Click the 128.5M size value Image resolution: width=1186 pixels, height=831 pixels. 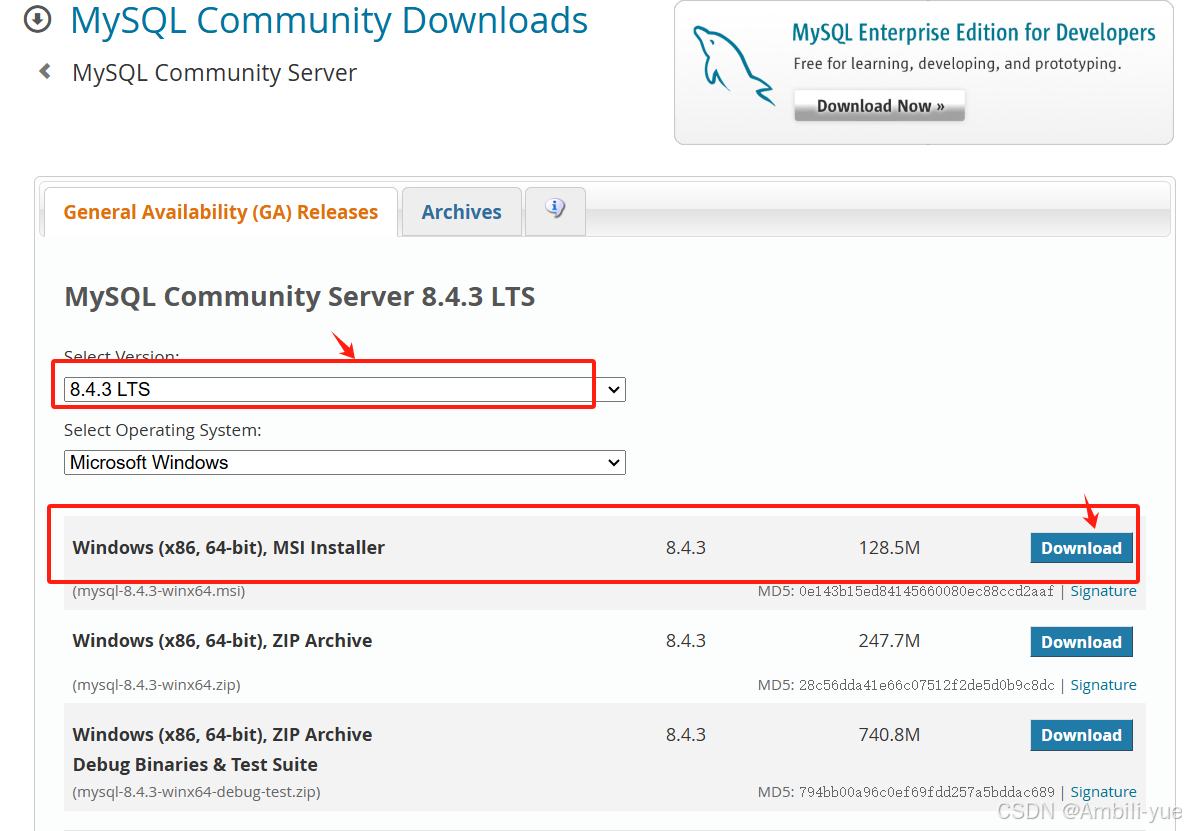(889, 547)
